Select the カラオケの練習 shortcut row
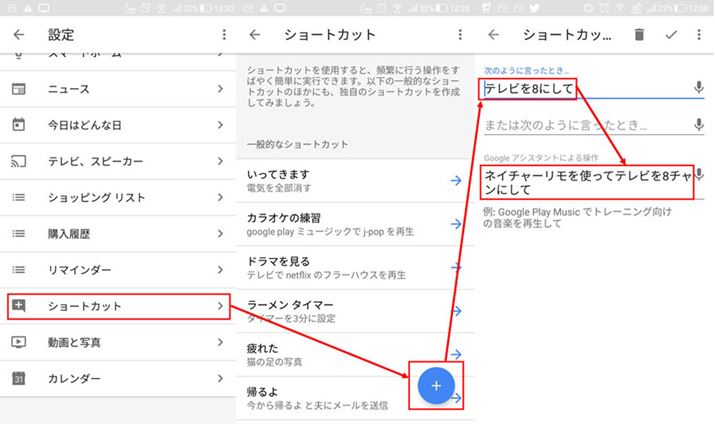715x424 pixels. point(355,224)
